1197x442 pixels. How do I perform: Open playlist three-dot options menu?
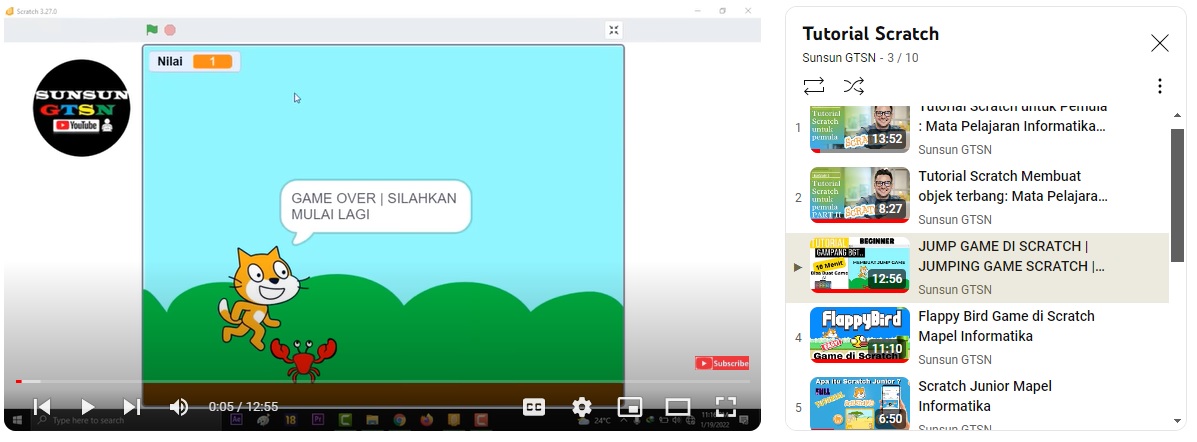pos(1160,85)
